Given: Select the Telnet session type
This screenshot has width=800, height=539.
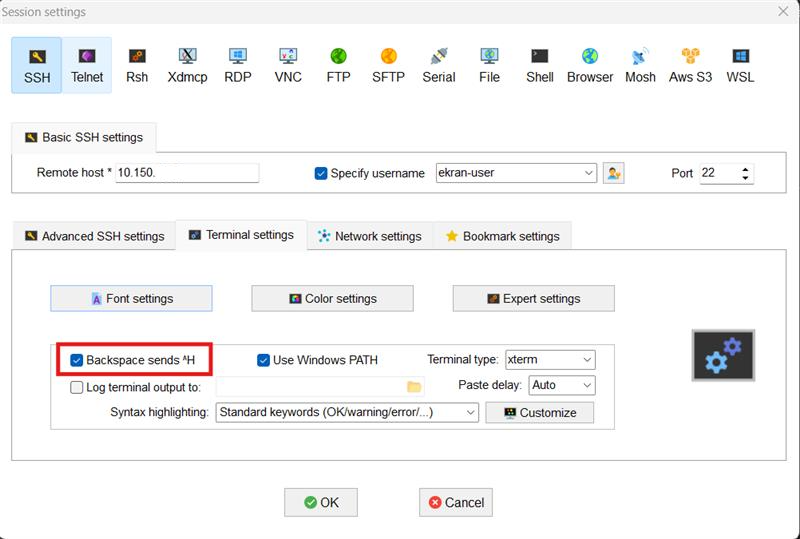Looking at the screenshot, I should coord(87,65).
